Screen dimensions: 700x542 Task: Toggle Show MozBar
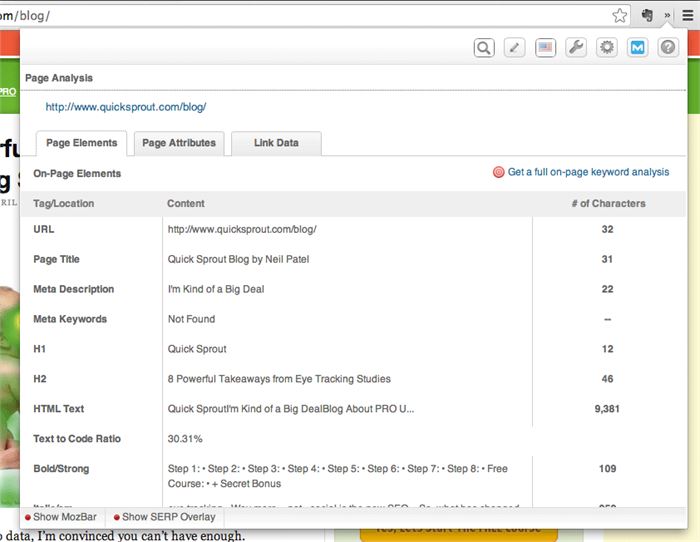63,517
